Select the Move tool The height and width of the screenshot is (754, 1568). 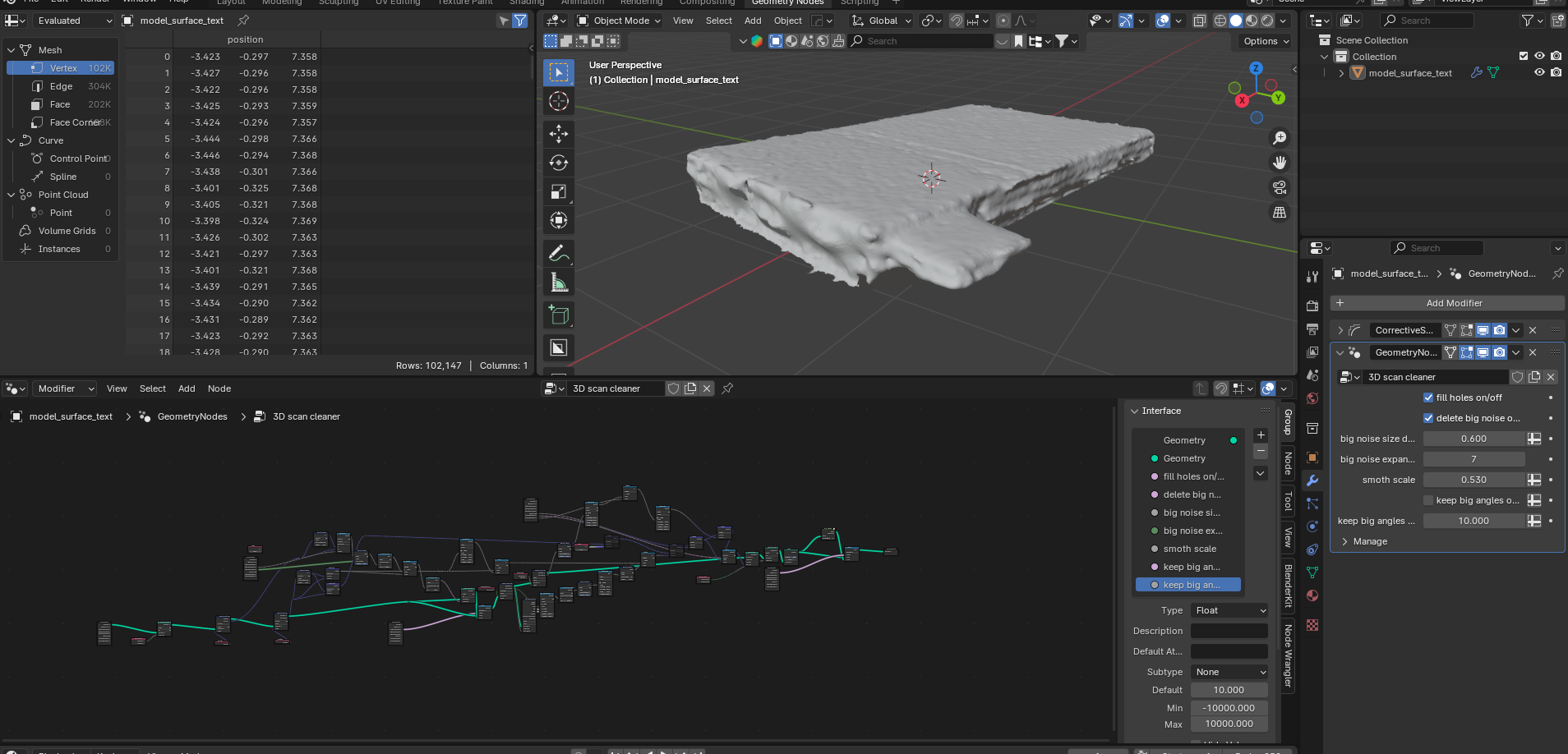point(559,134)
